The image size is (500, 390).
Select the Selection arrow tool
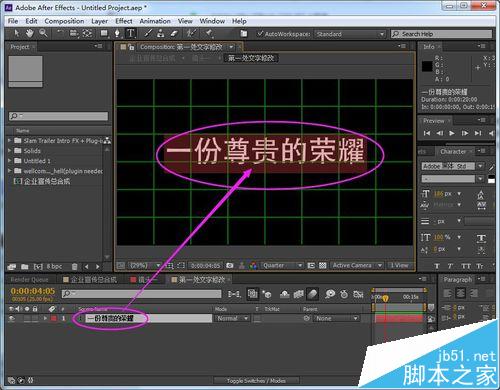coord(17,33)
